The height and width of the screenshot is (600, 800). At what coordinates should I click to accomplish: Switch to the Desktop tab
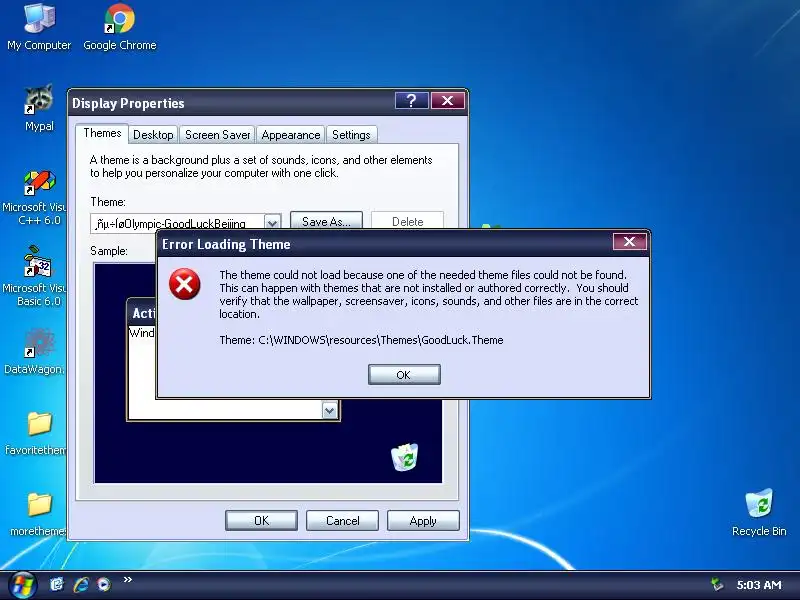tap(153, 135)
